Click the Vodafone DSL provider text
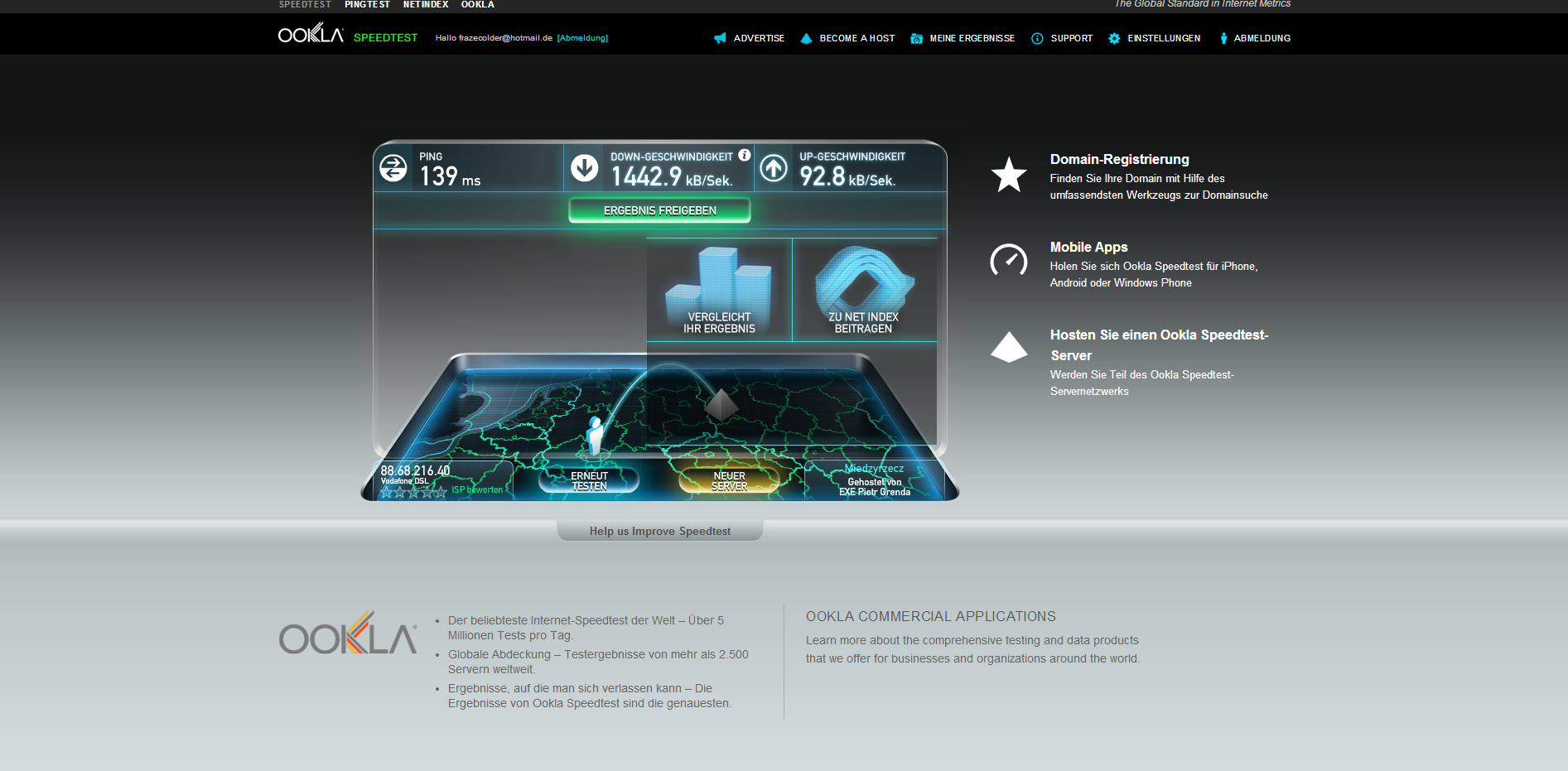1568x771 pixels. click(404, 481)
